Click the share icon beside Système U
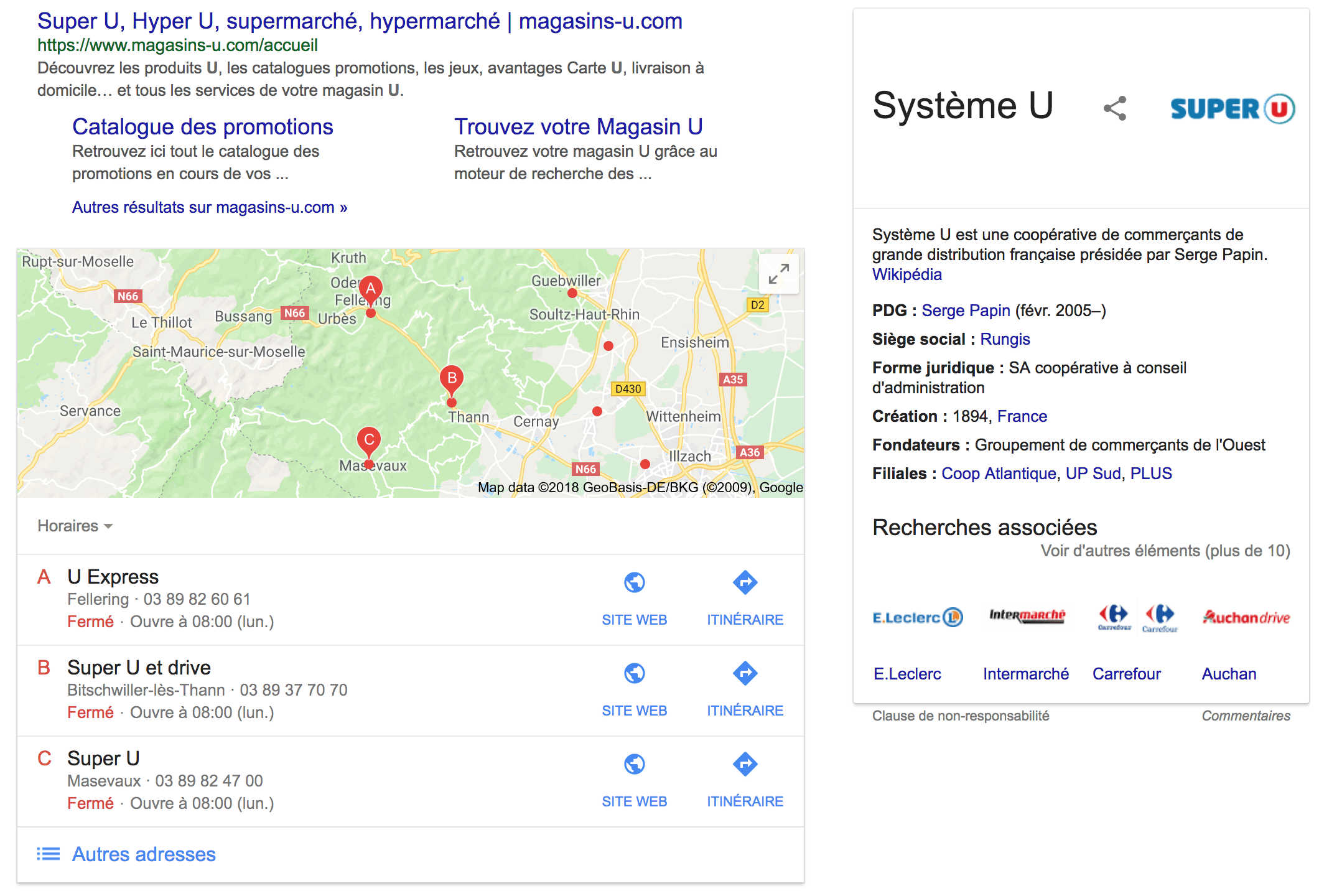 pyautogui.click(x=1114, y=108)
